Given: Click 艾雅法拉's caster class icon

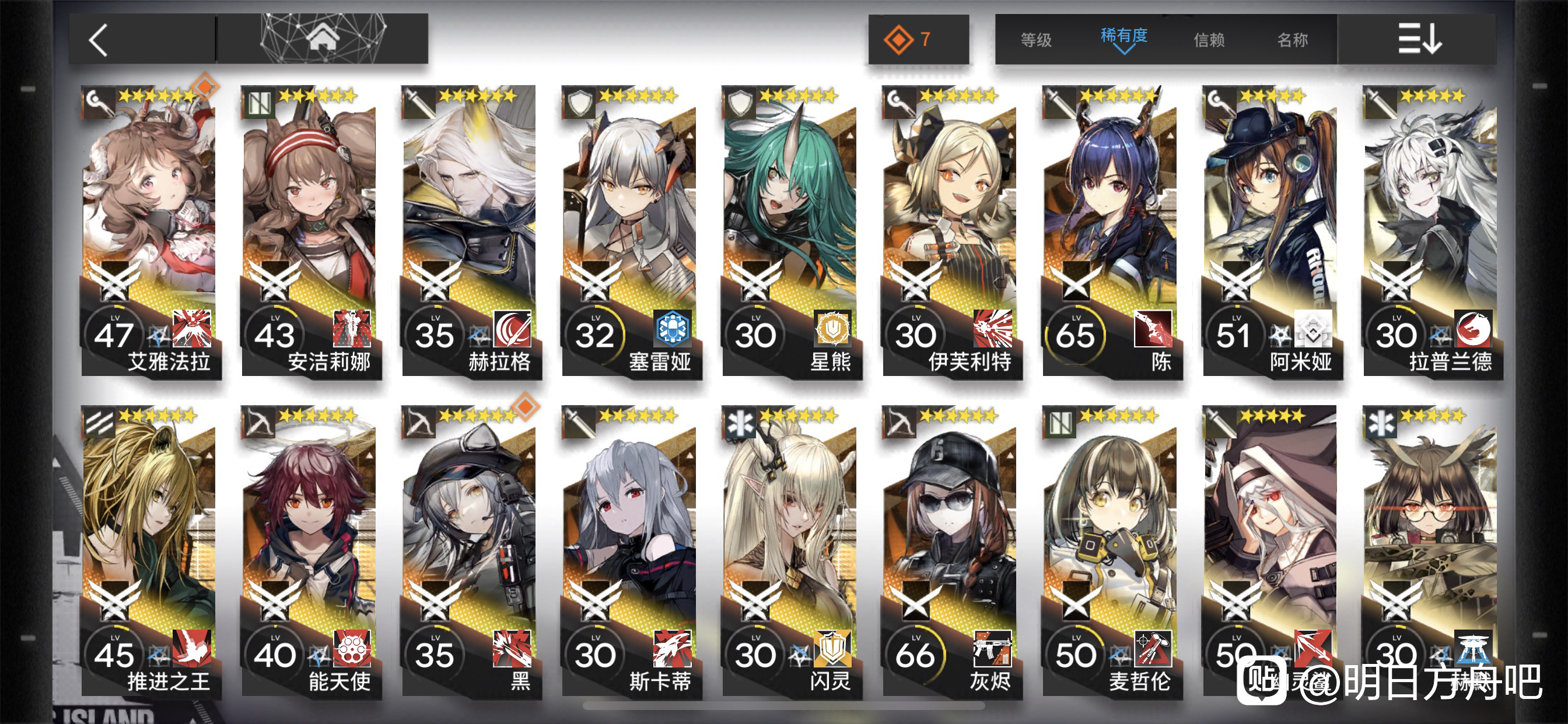Looking at the screenshot, I should click(x=98, y=101).
